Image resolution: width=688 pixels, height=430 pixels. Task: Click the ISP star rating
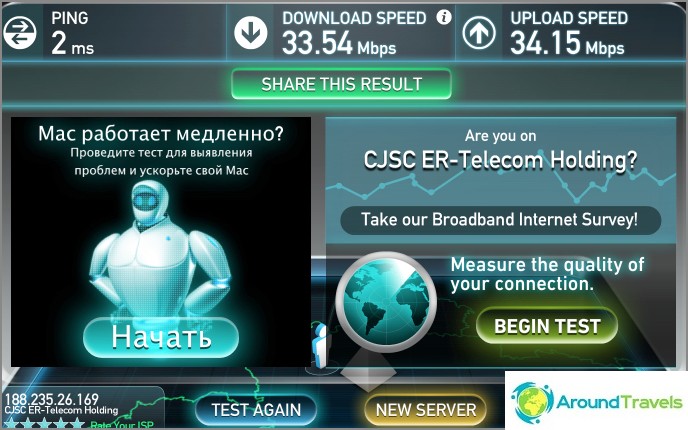[43, 424]
